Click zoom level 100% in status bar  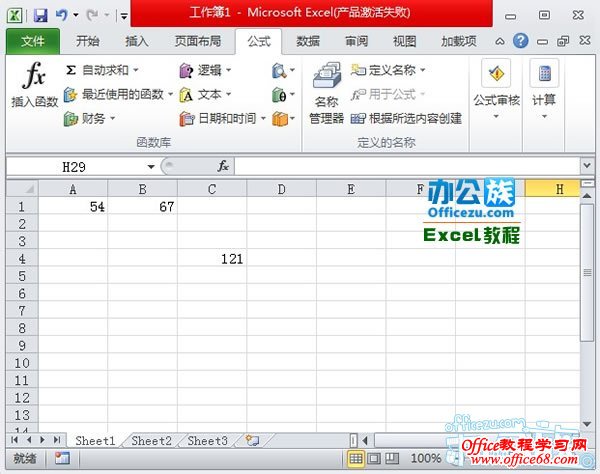point(426,458)
